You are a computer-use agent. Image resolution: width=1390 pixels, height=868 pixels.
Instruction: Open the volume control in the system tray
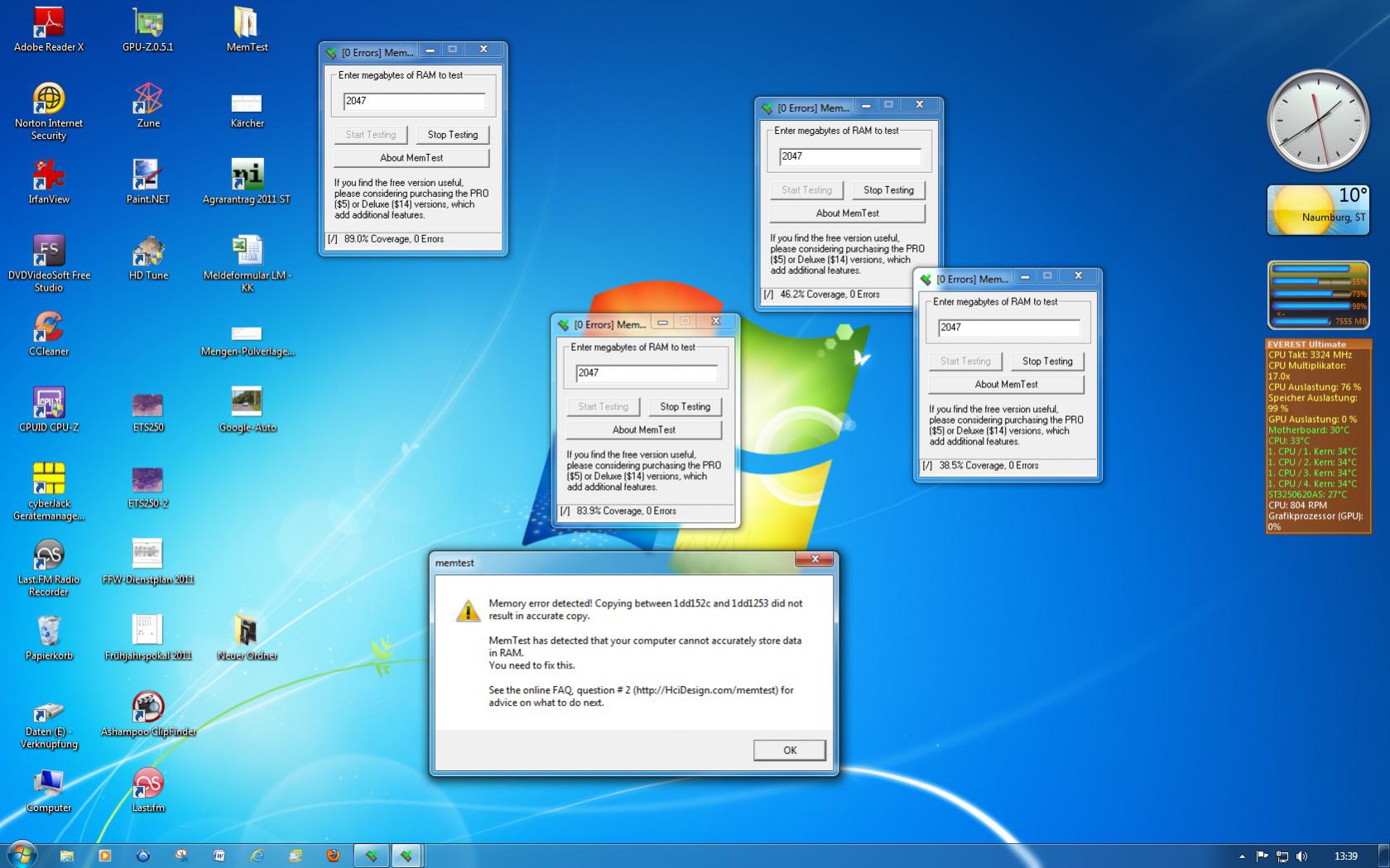click(x=1301, y=856)
